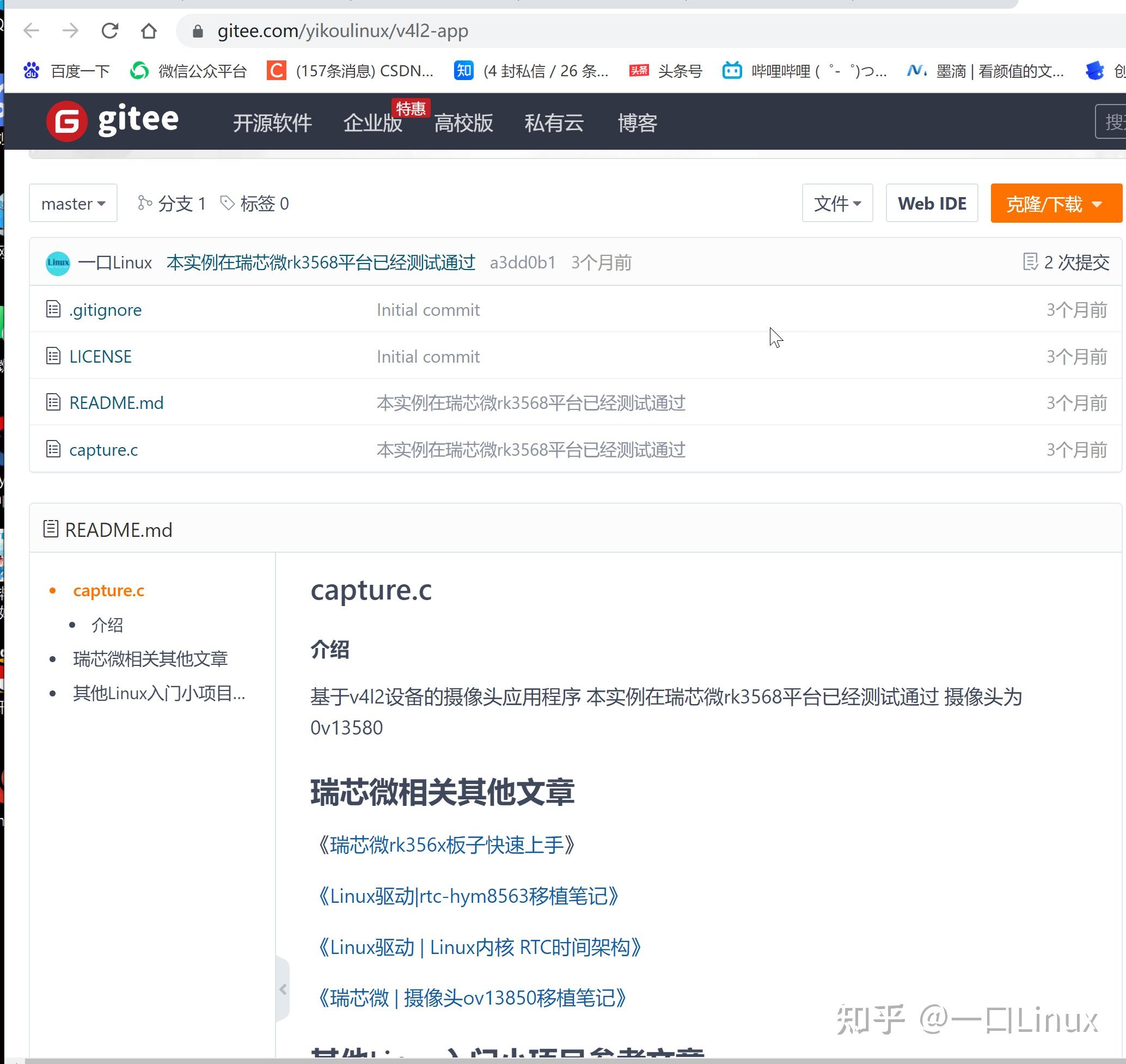Open the 瑞芯微rk356x板子快速上手 link
1126x1064 pixels.
[x=447, y=845]
